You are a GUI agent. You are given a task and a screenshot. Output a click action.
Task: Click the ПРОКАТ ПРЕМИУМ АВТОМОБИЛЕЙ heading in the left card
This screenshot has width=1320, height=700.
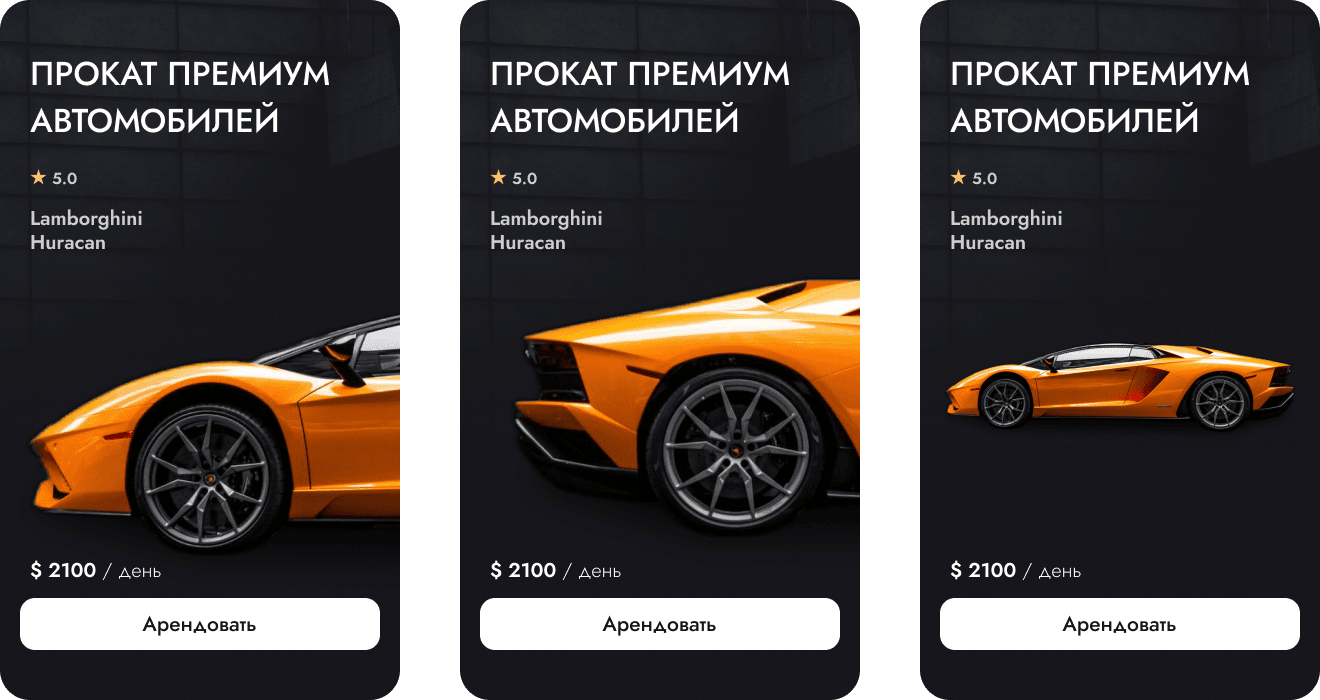point(180,97)
